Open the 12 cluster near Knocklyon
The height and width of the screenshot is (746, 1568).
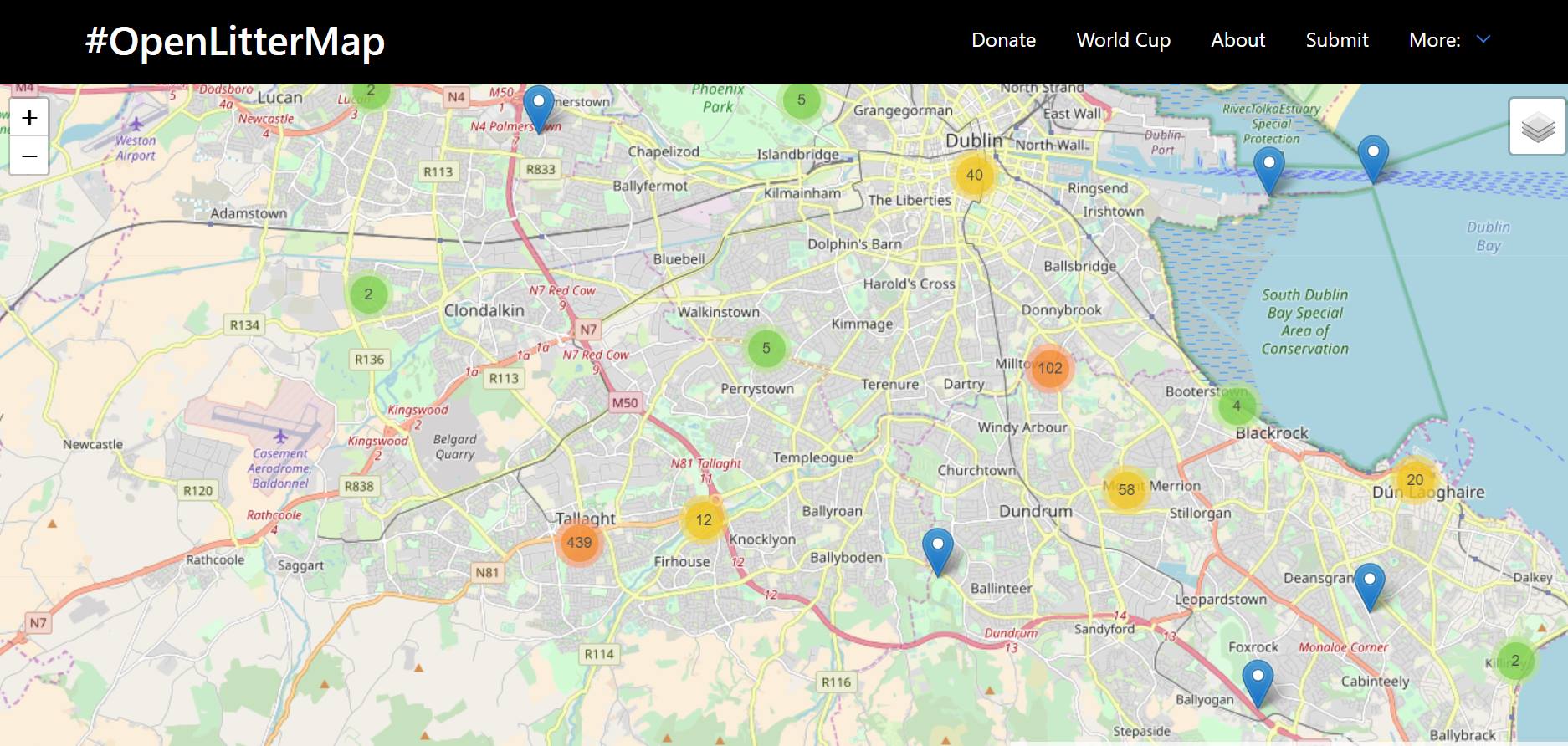(x=704, y=520)
